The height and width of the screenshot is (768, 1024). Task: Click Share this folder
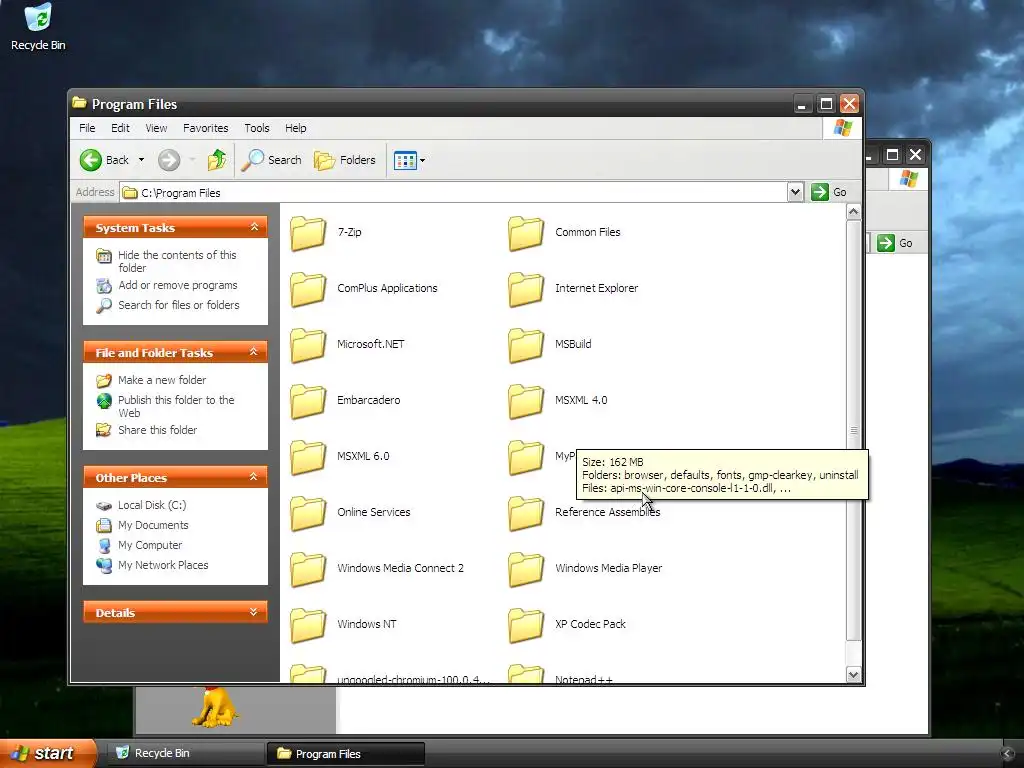point(157,430)
